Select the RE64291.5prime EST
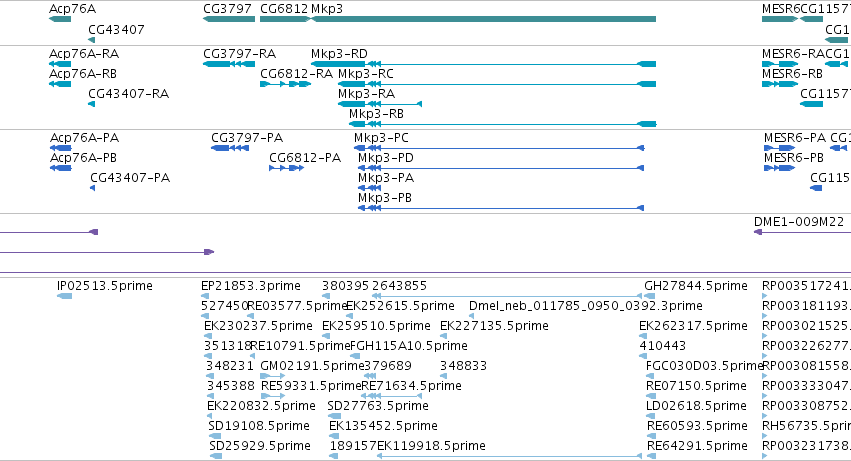This screenshot has height=461, width=851. pos(651,456)
